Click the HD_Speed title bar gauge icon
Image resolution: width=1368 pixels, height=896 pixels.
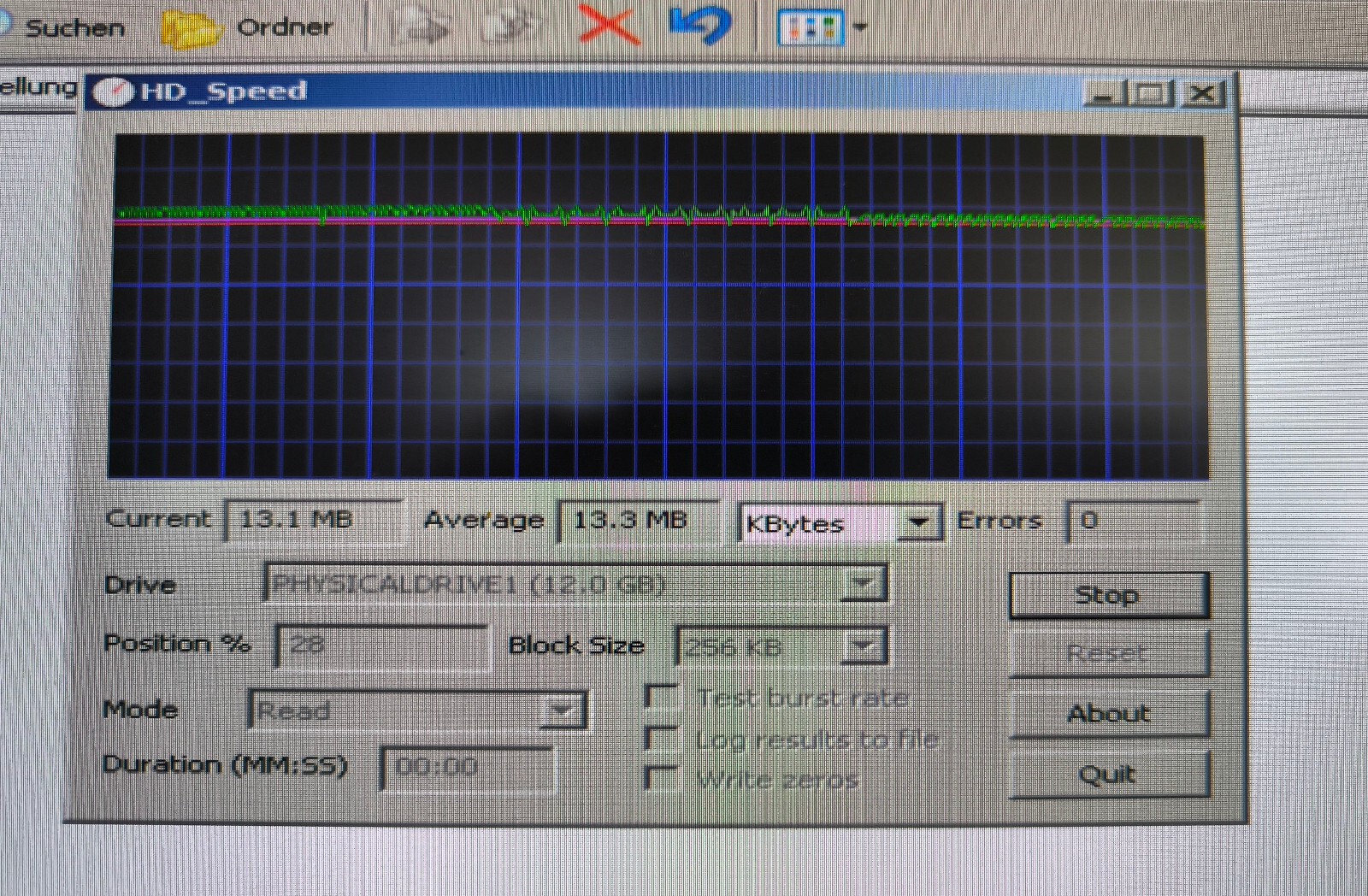(x=113, y=91)
